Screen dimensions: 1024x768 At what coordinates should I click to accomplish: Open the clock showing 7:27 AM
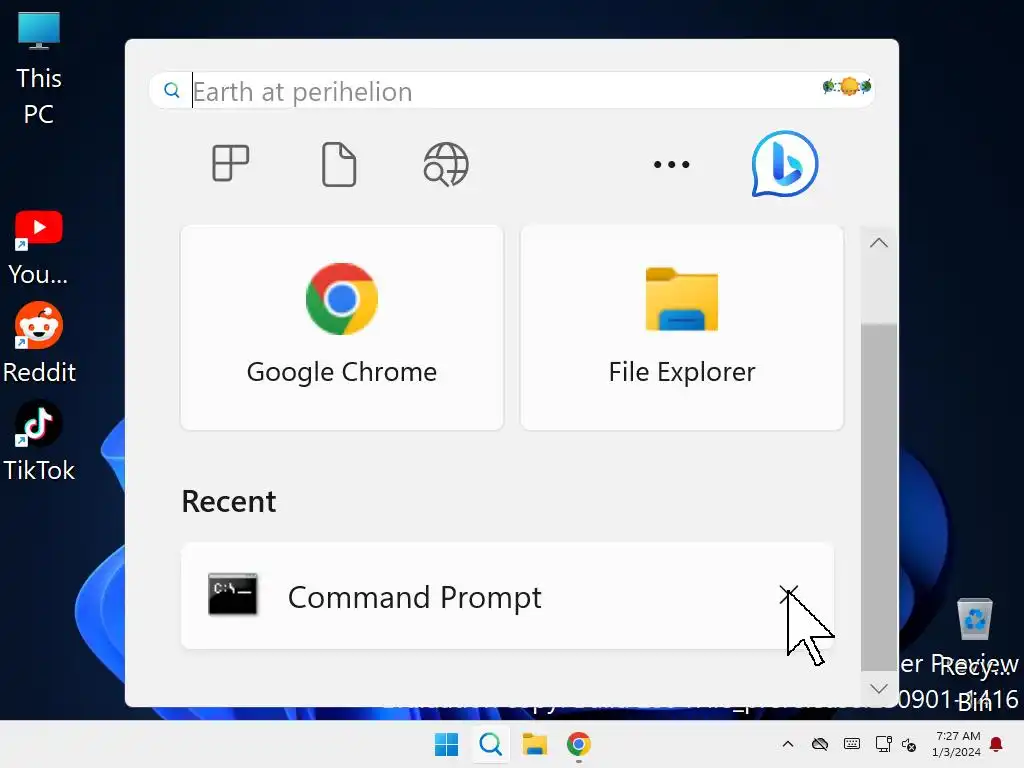tap(956, 744)
